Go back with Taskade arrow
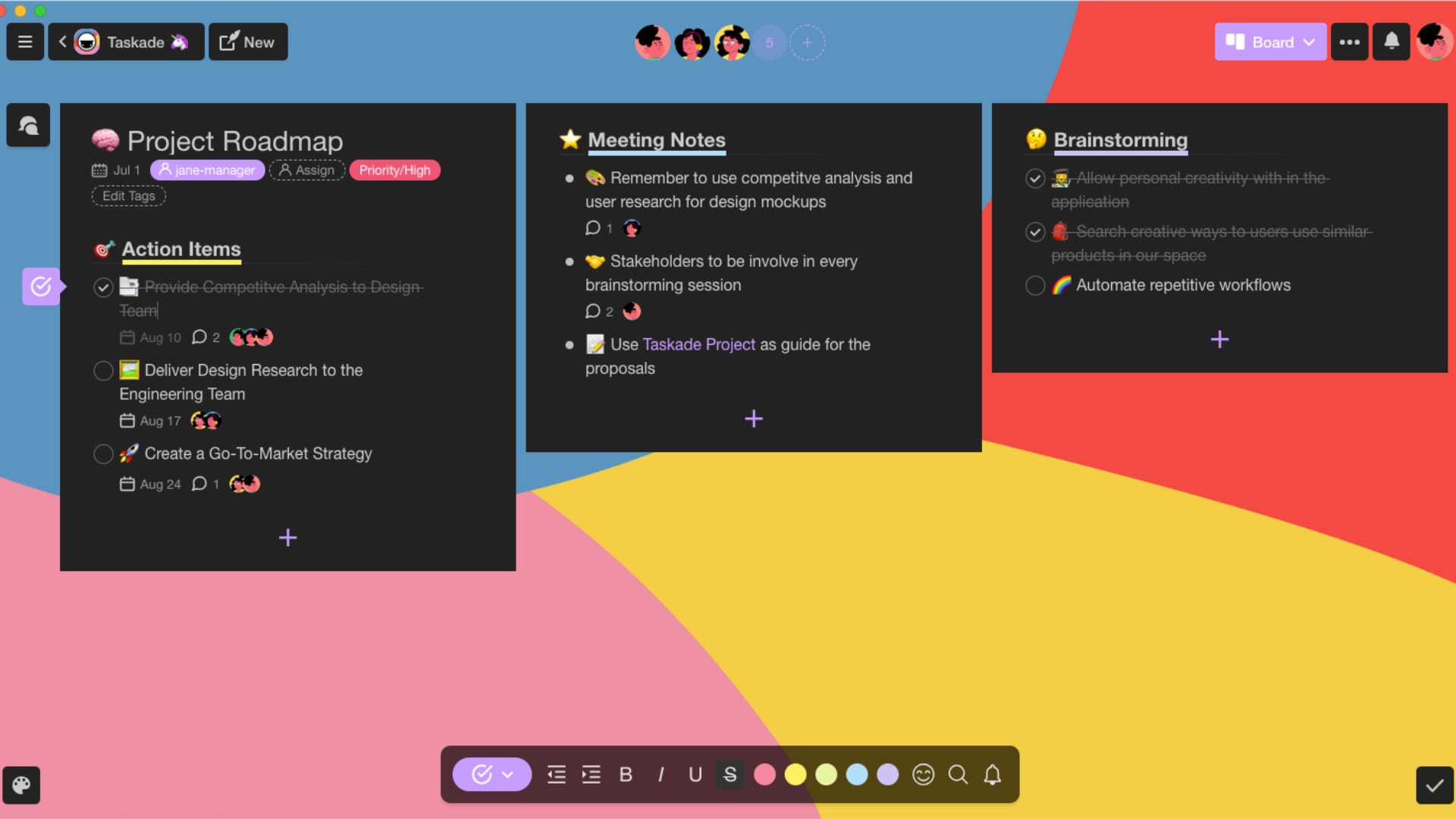1456x819 pixels. 62,42
